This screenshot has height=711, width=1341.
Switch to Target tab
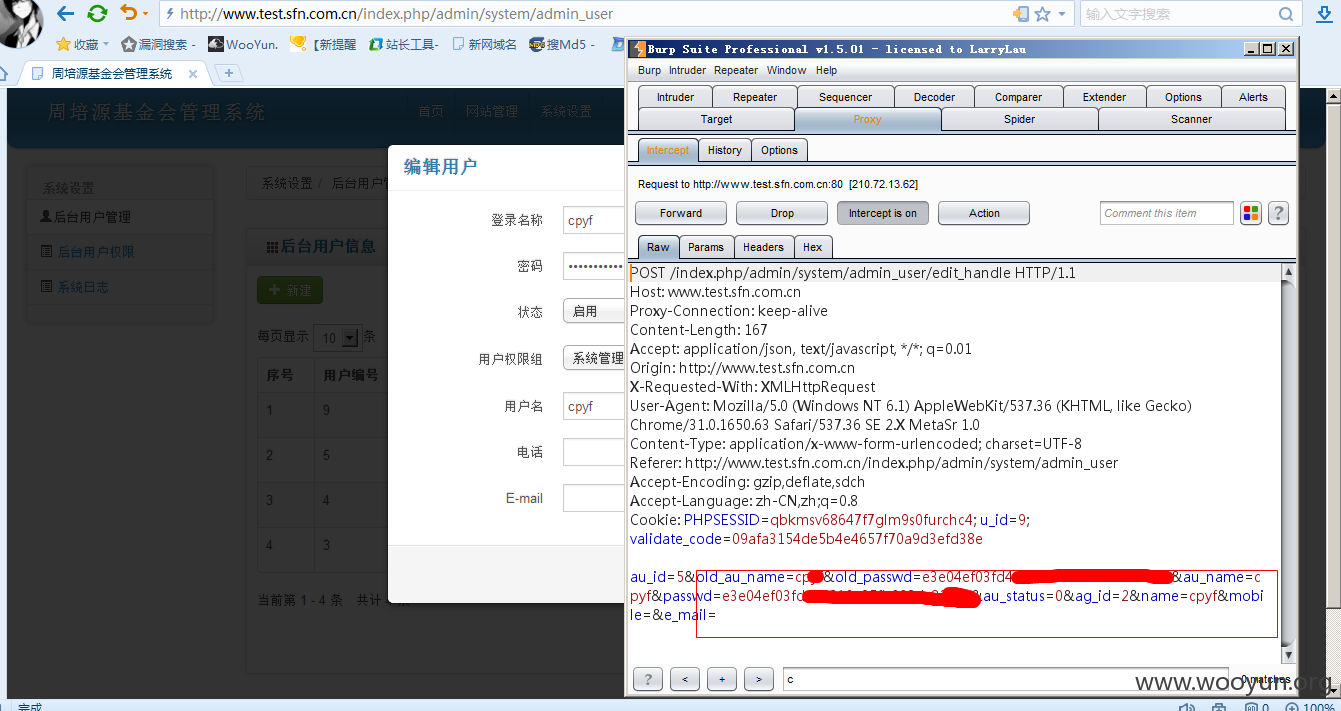point(716,119)
